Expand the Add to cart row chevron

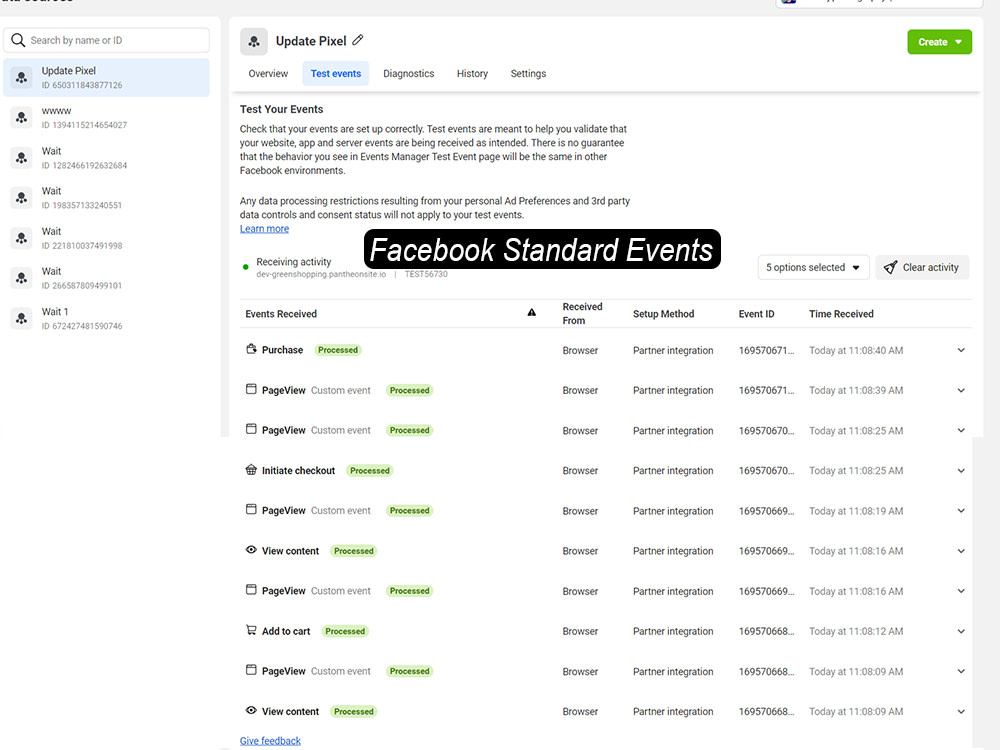point(961,631)
